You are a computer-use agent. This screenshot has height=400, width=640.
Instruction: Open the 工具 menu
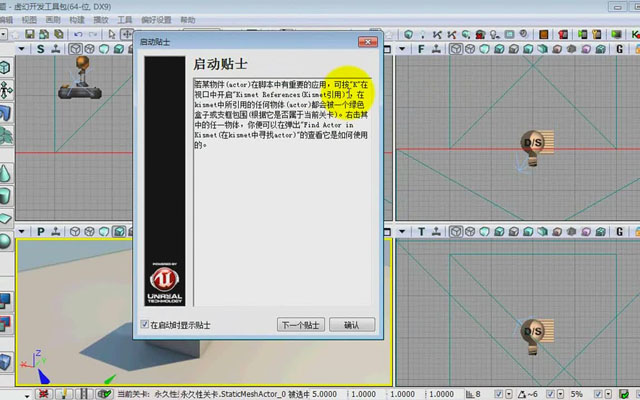(x=124, y=20)
